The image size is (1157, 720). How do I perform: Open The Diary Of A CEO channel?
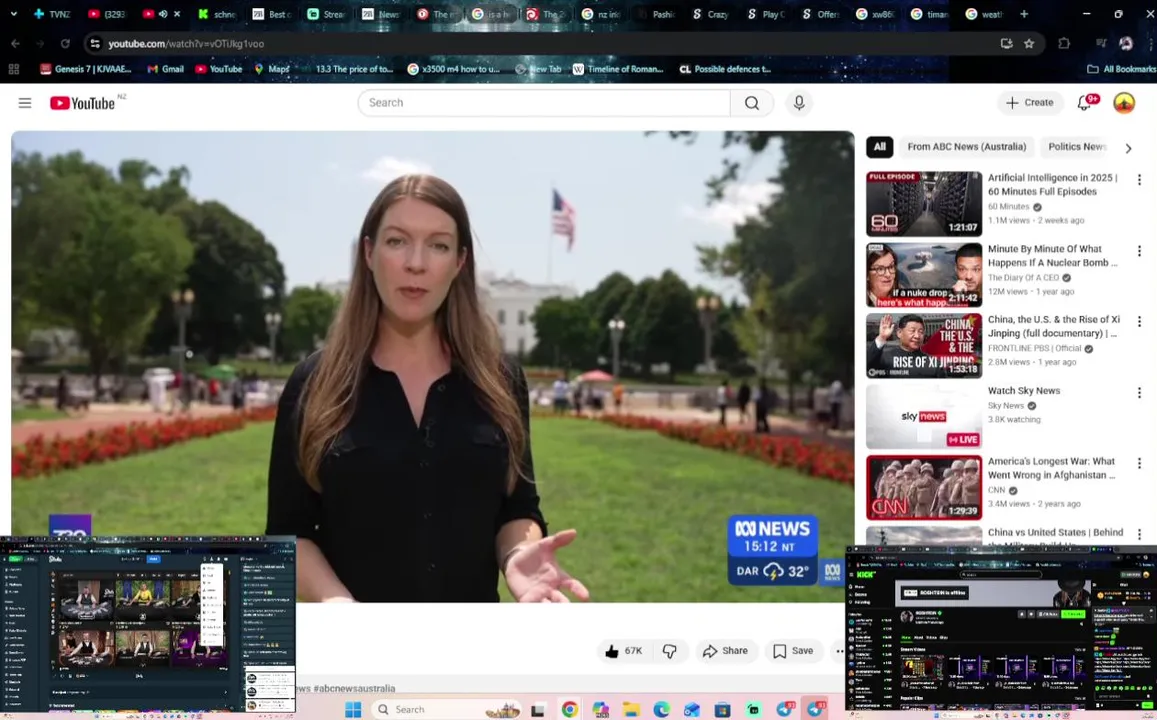(1023, 278)
